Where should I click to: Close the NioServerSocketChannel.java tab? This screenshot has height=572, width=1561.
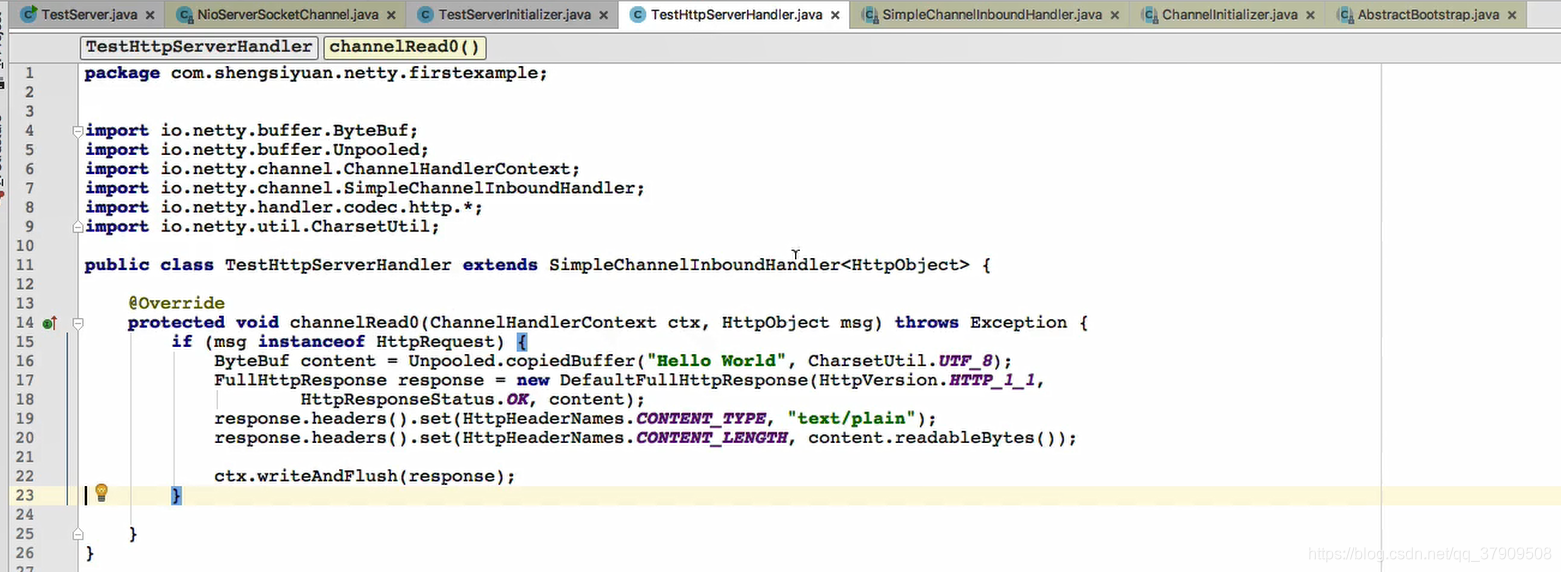click(391, 16)
